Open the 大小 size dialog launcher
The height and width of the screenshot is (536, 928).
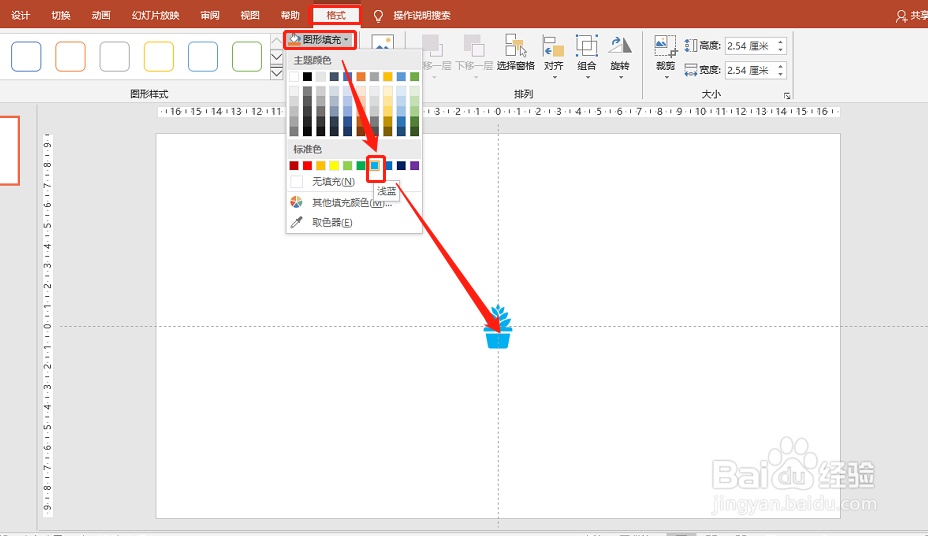click(x=787, y=95)
